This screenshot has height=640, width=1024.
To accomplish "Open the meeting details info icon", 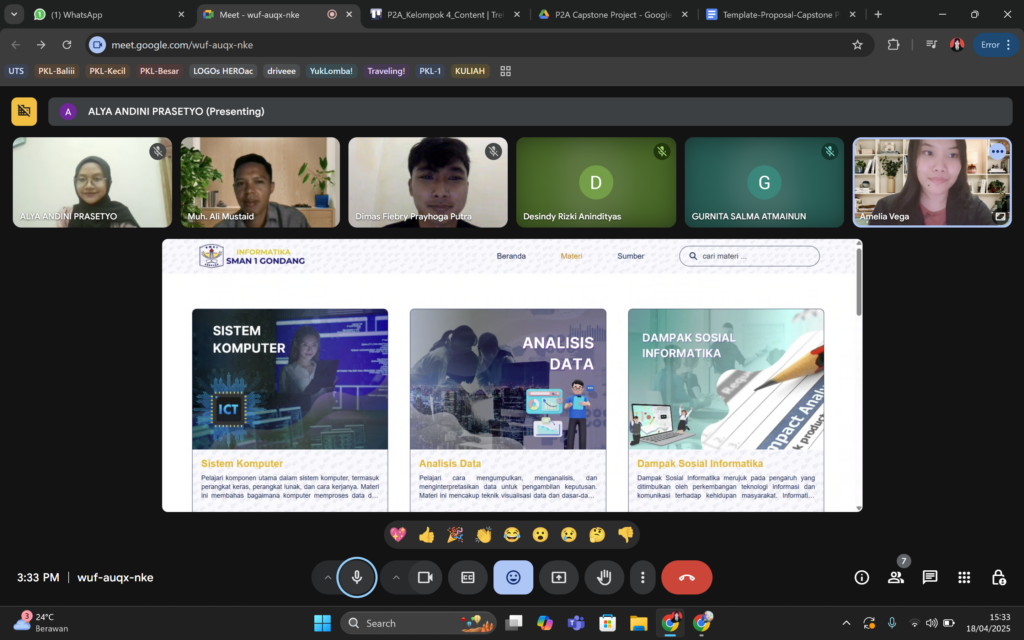I will 861,577.
